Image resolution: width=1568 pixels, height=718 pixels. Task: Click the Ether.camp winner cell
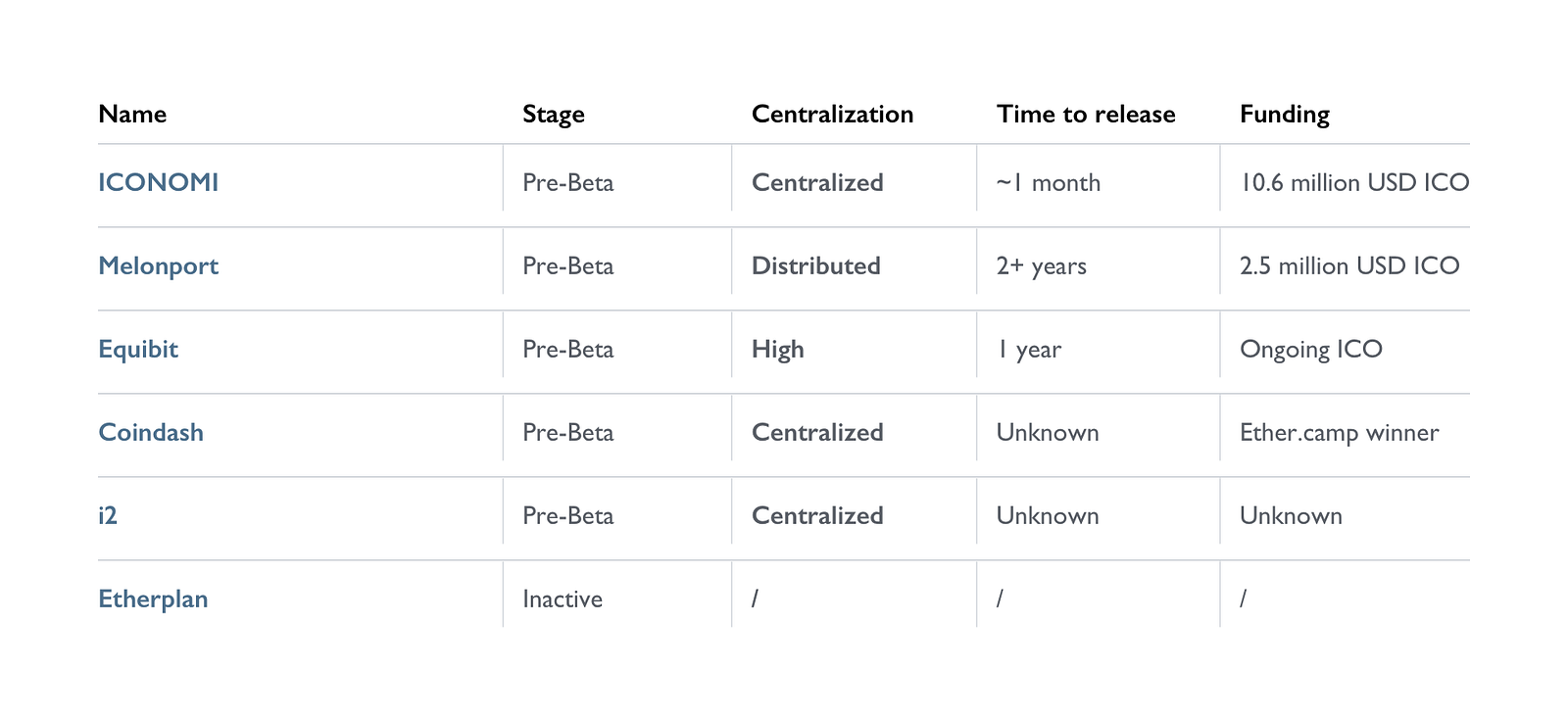point(1339,432)
